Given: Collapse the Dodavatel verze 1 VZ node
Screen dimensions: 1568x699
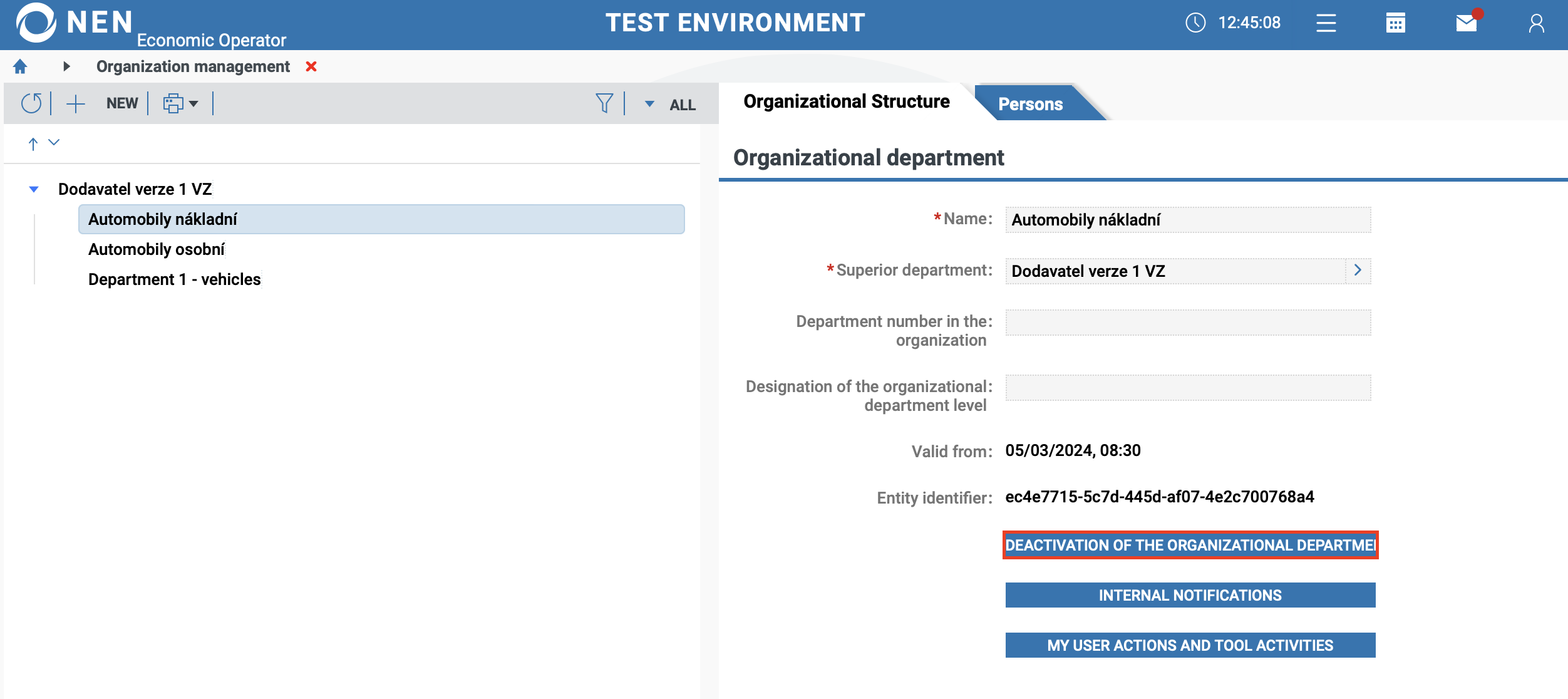Looking at the screenshot, I should 34,189.
